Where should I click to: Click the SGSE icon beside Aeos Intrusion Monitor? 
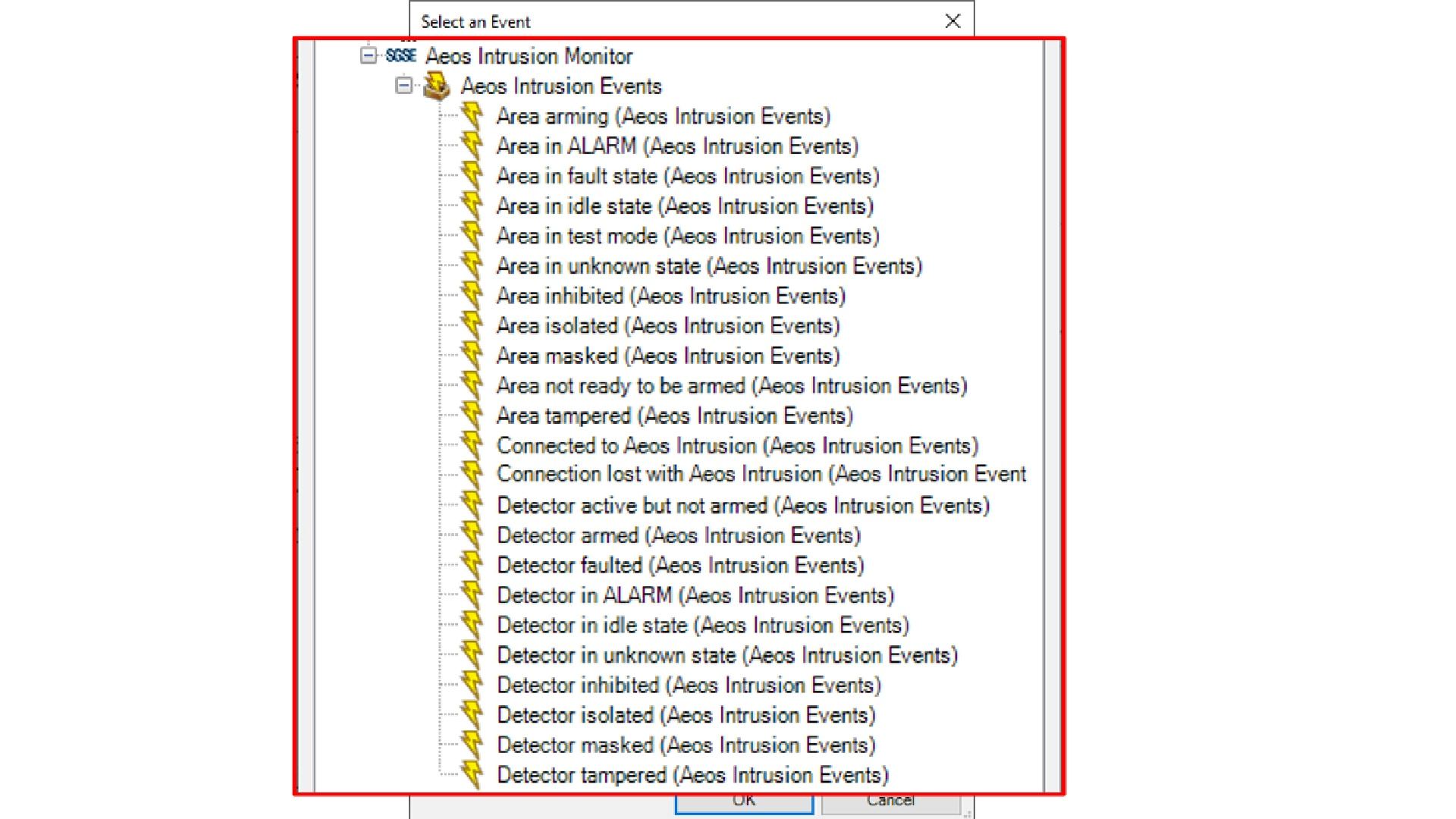400,55
